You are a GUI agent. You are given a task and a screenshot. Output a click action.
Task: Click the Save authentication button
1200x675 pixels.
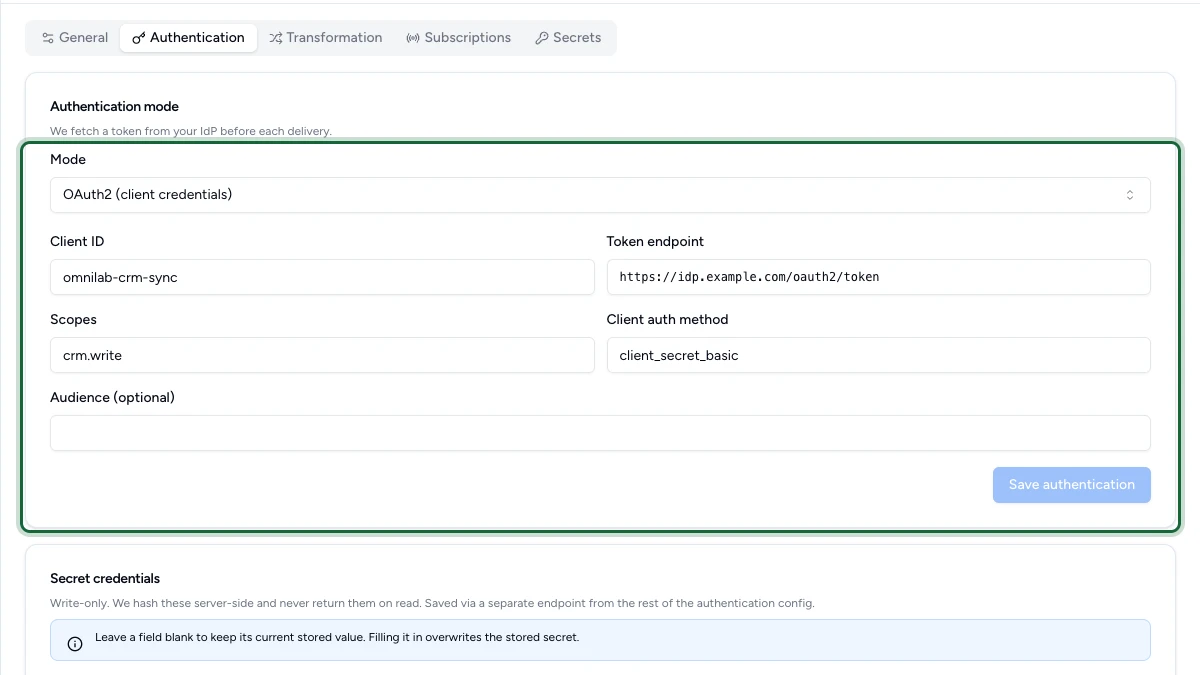point(1072,485)
